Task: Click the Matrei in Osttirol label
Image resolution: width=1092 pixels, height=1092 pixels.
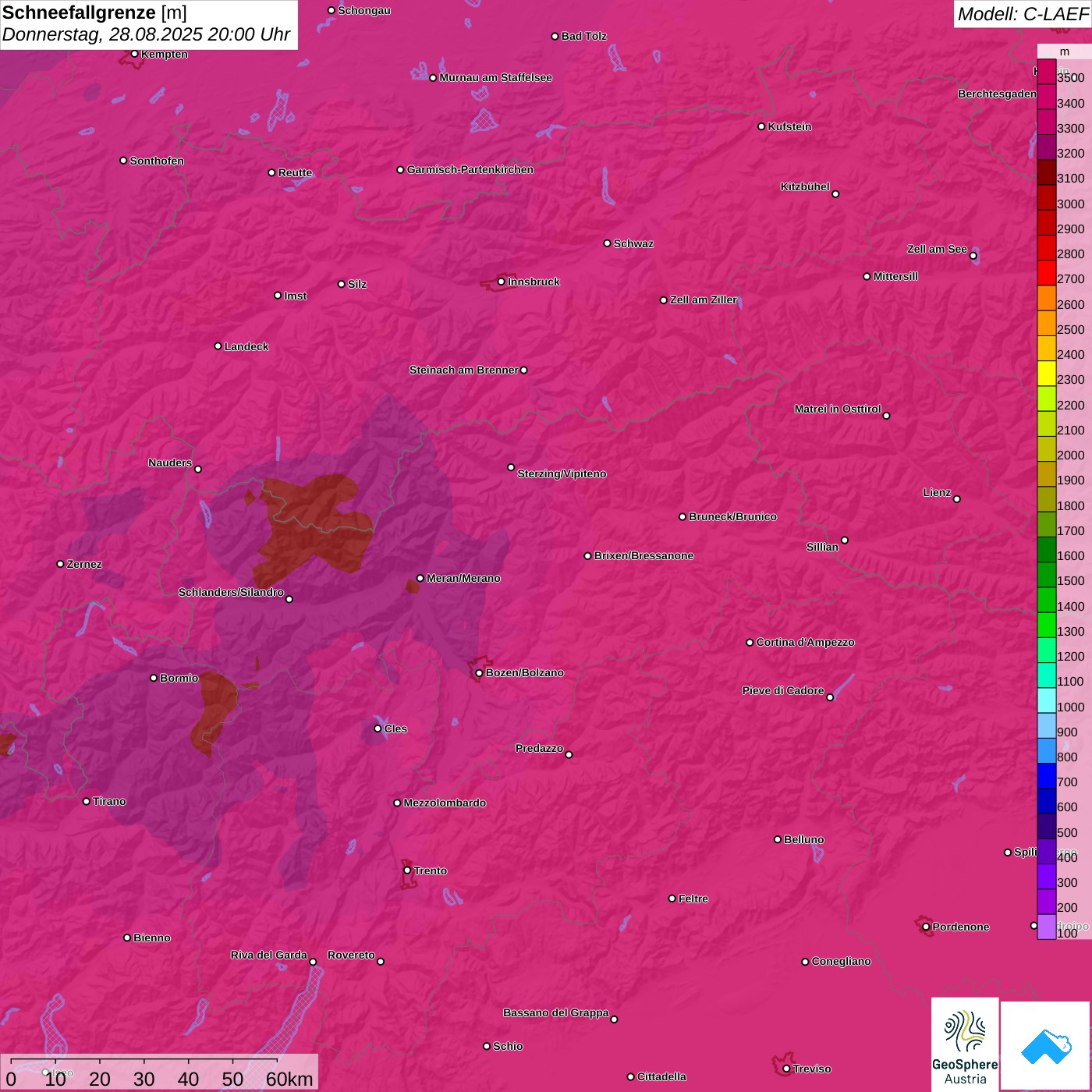Action: point(838,409)
